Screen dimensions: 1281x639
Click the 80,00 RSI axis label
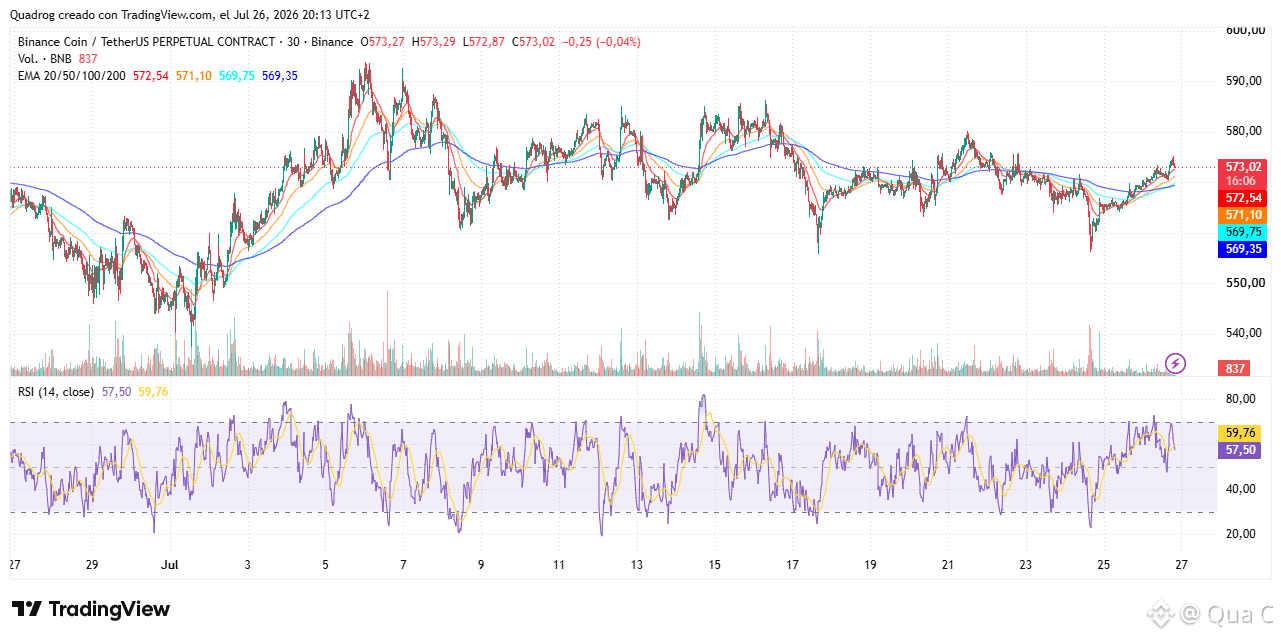point(1242,399)
